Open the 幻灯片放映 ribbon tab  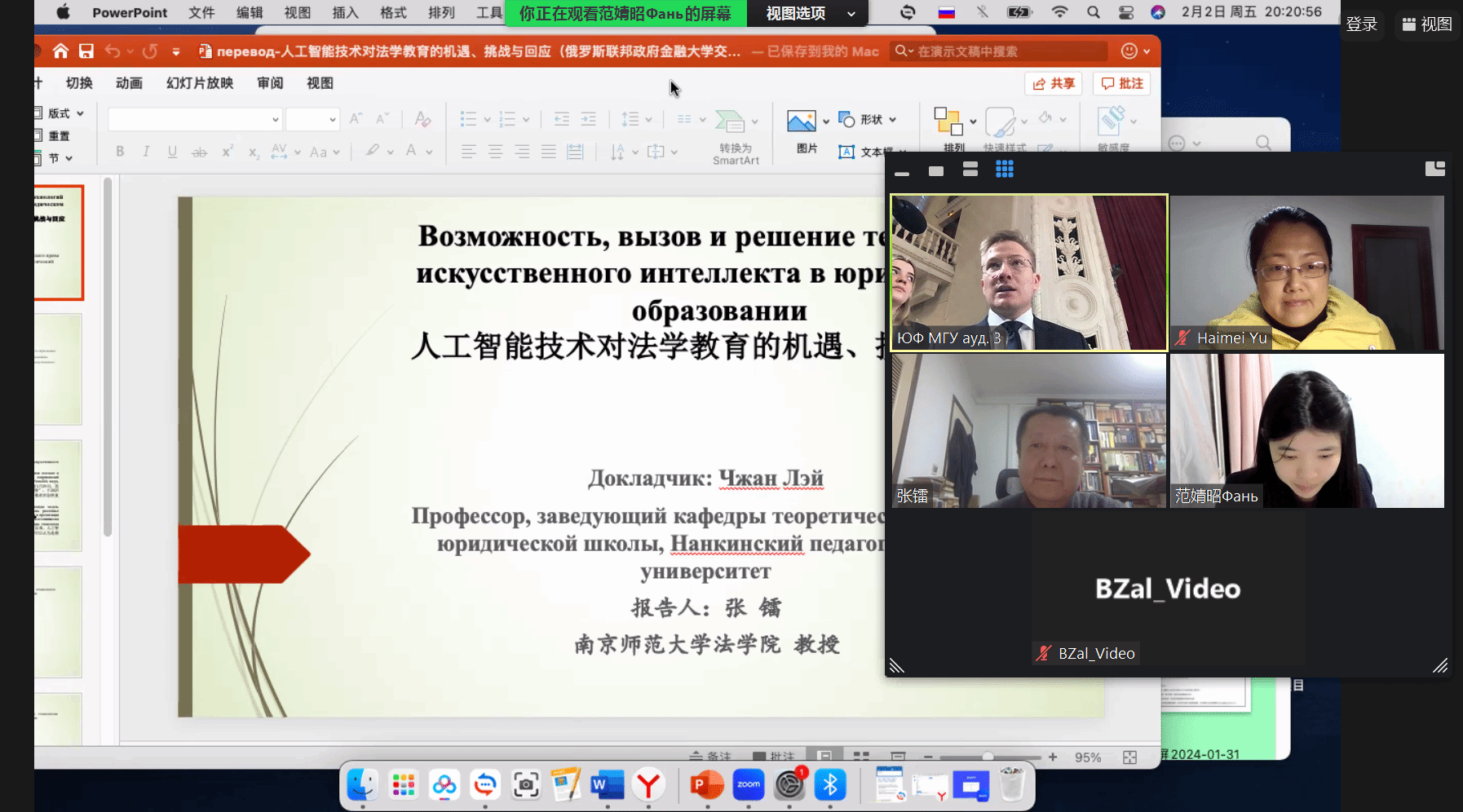(x=200, y=83)
